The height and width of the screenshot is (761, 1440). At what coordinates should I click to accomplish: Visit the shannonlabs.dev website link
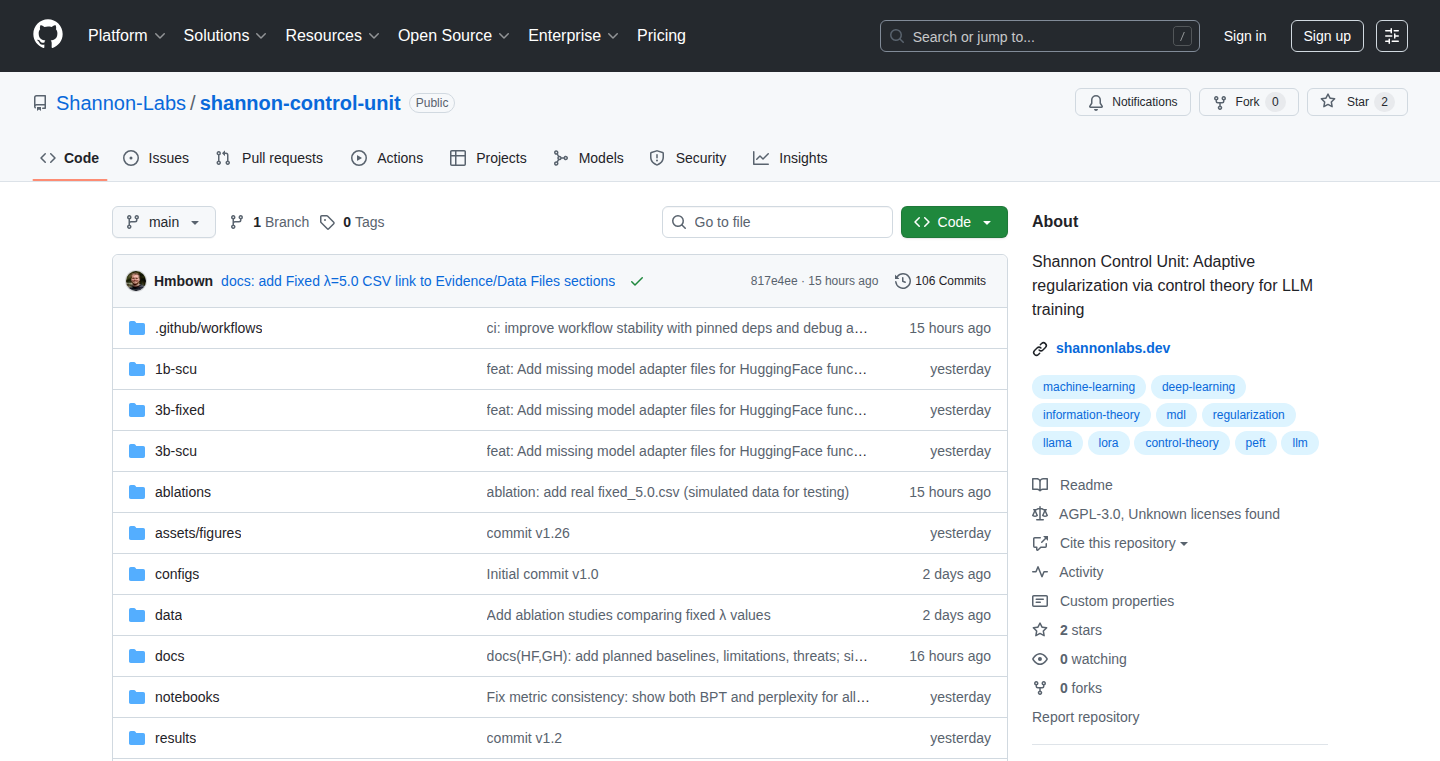tap(1113, 348)
